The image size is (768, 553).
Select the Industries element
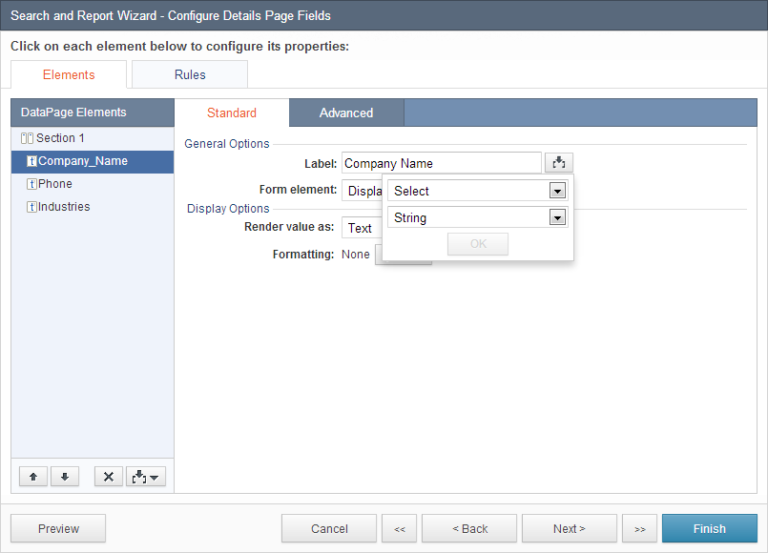[93, 207]
